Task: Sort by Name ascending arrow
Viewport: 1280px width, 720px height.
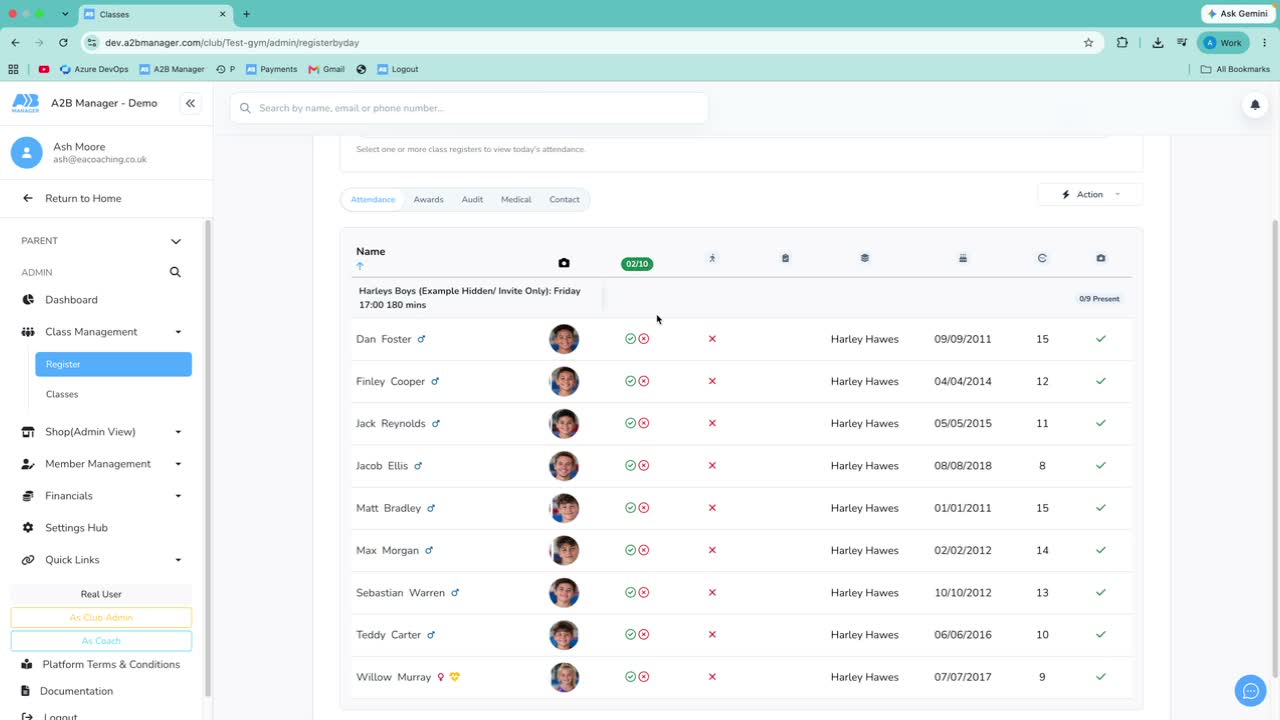Action: point(360,266)
